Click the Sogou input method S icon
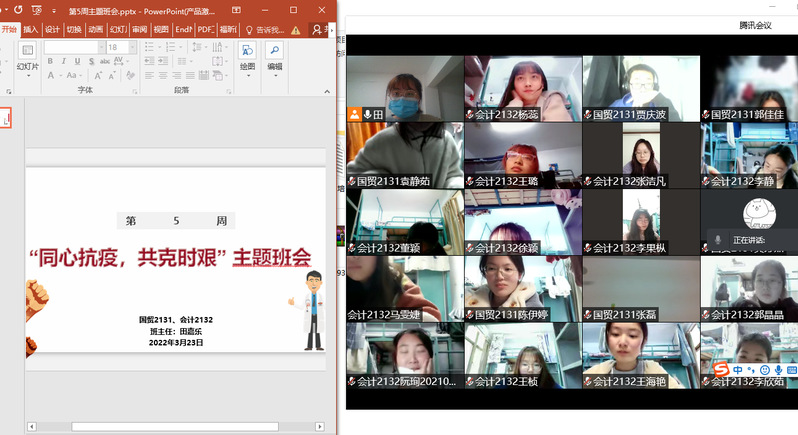Screen dimensions: 798x435 pyautogui.click(x=720, y=370)
